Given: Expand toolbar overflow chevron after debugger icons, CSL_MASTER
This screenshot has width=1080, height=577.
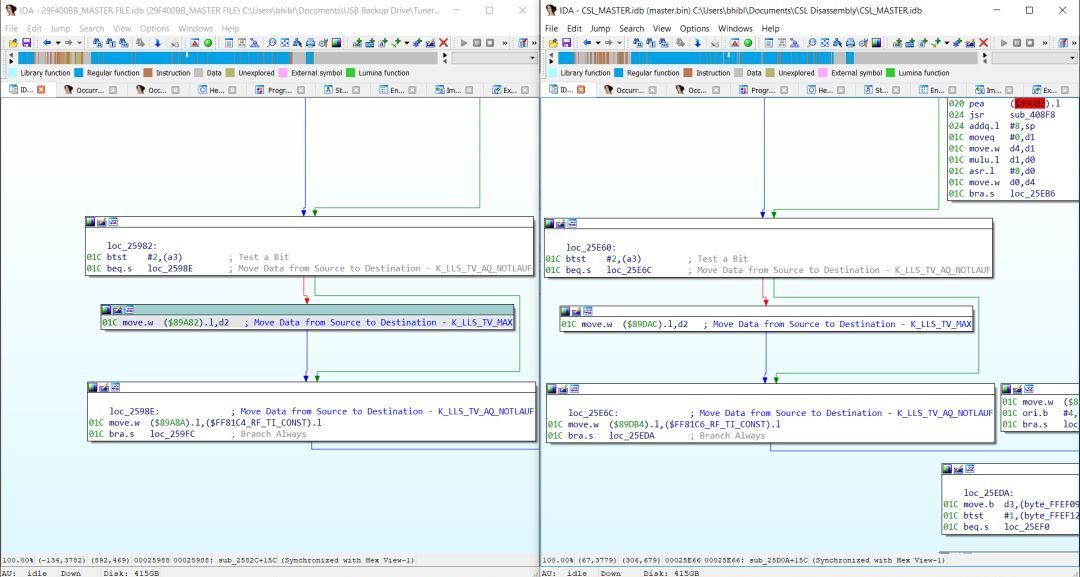Looking at the screenshot, I should (x=1045, y=43).
